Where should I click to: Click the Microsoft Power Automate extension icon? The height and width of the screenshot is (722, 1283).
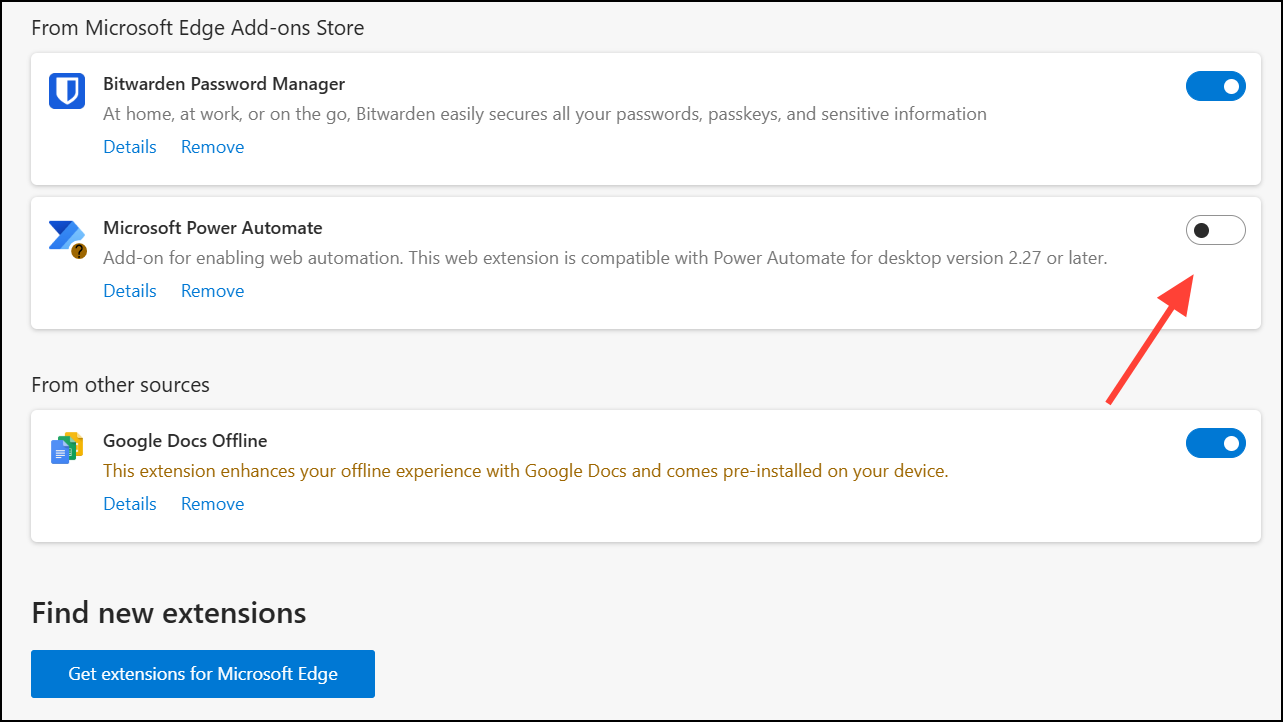66,237
